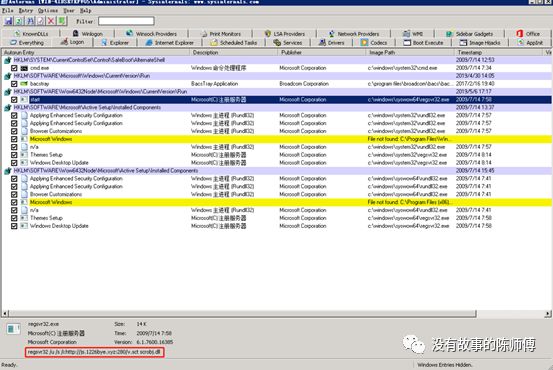Viewport: 553px width, 370px height.
Task: Click the large regsvr32.exe icon in details pane
Action: [13, 329]
